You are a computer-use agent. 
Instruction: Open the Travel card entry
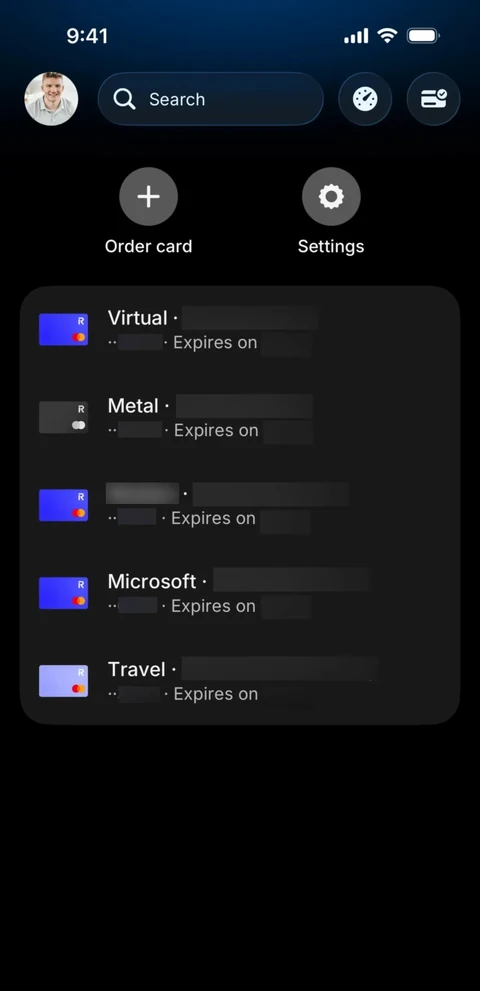coord(240,681)
